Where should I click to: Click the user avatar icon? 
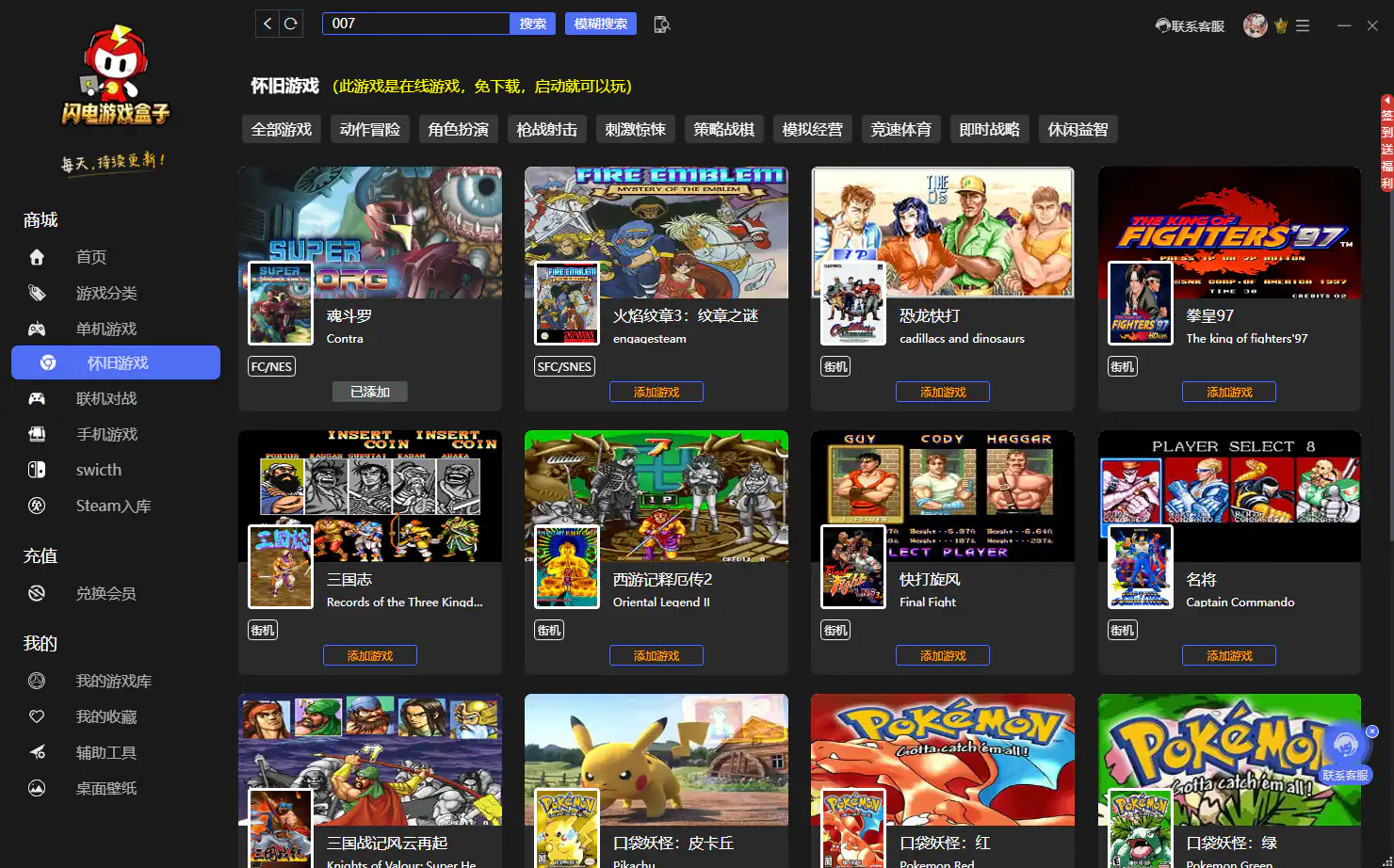pos(1255,25)
